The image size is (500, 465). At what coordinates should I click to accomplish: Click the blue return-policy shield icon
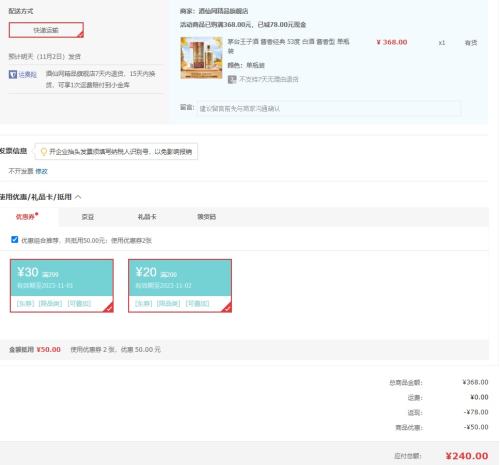tap(13, 74)
